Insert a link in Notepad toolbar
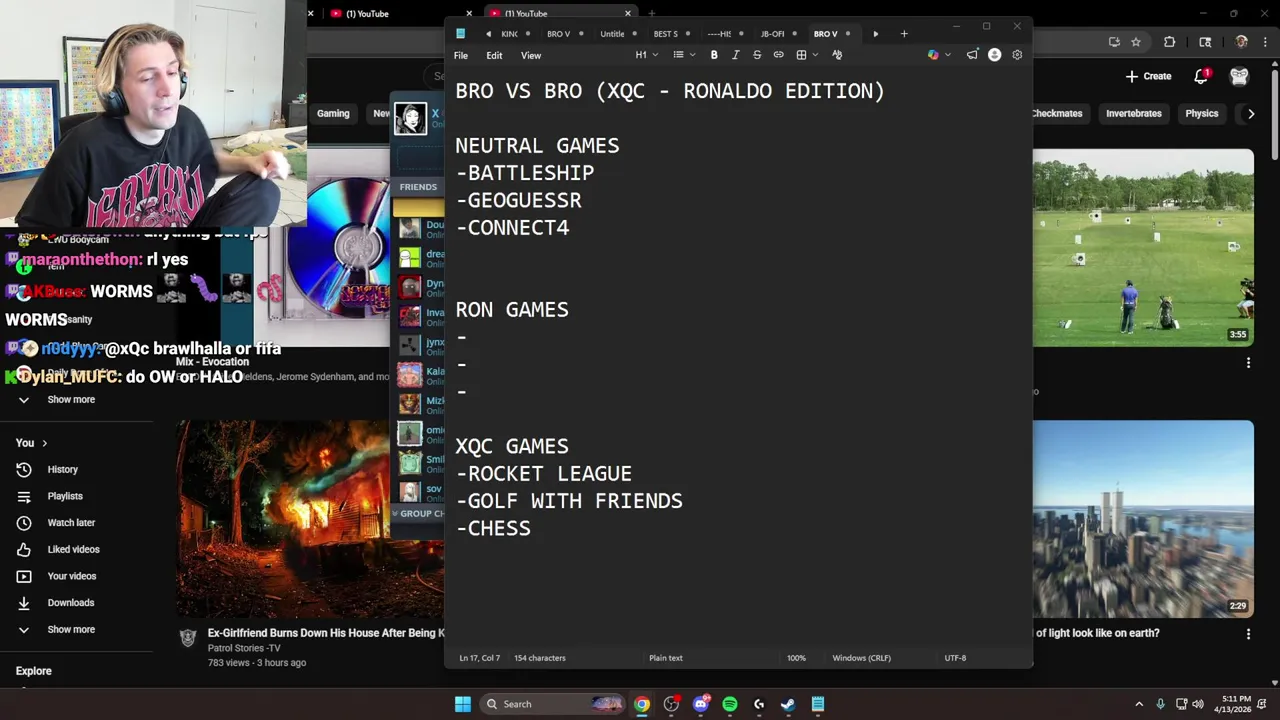Viewport: 1280px width, 720px height. click(778, 55)
